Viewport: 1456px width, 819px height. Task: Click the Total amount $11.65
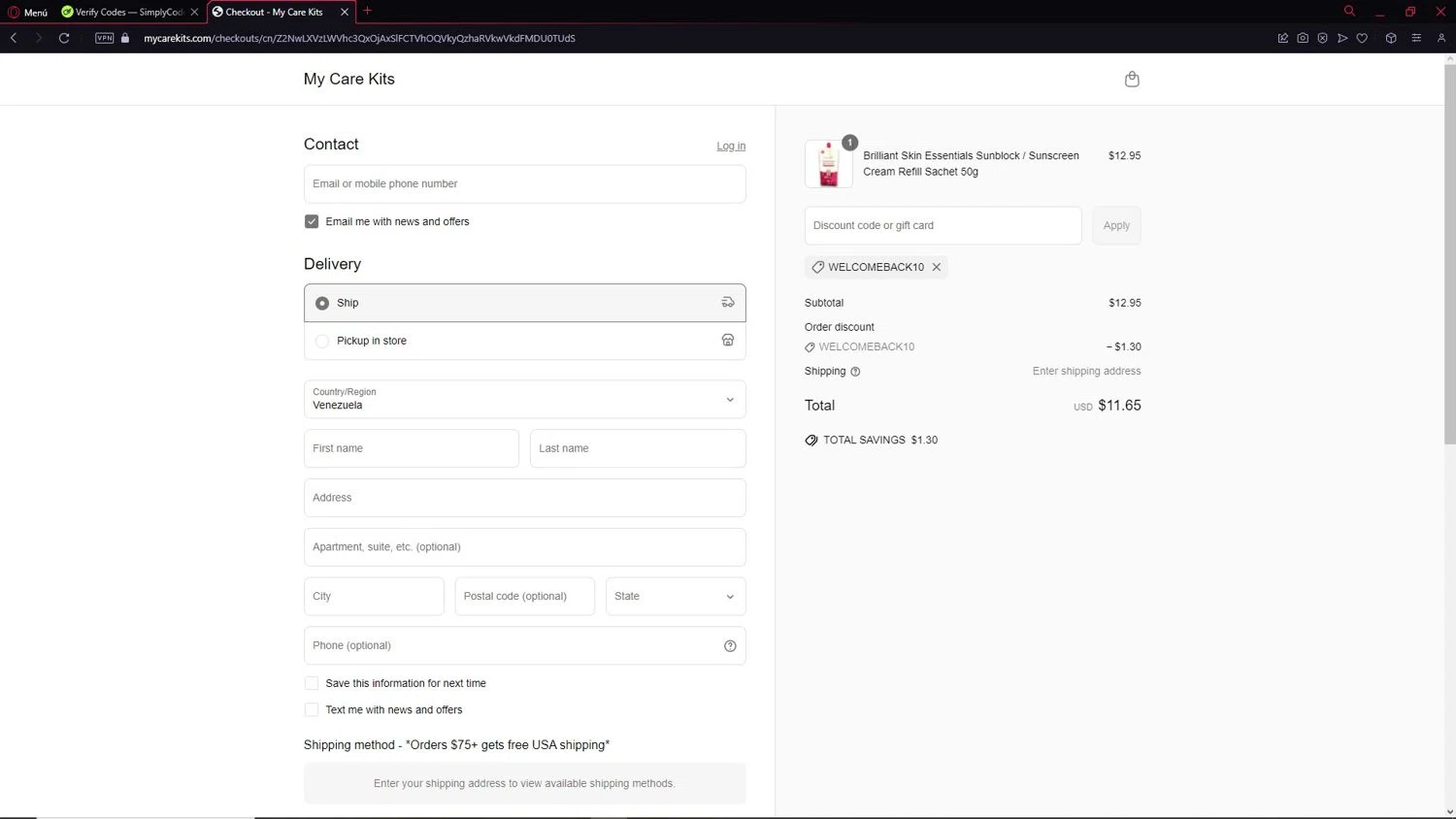pos(1119,406)
